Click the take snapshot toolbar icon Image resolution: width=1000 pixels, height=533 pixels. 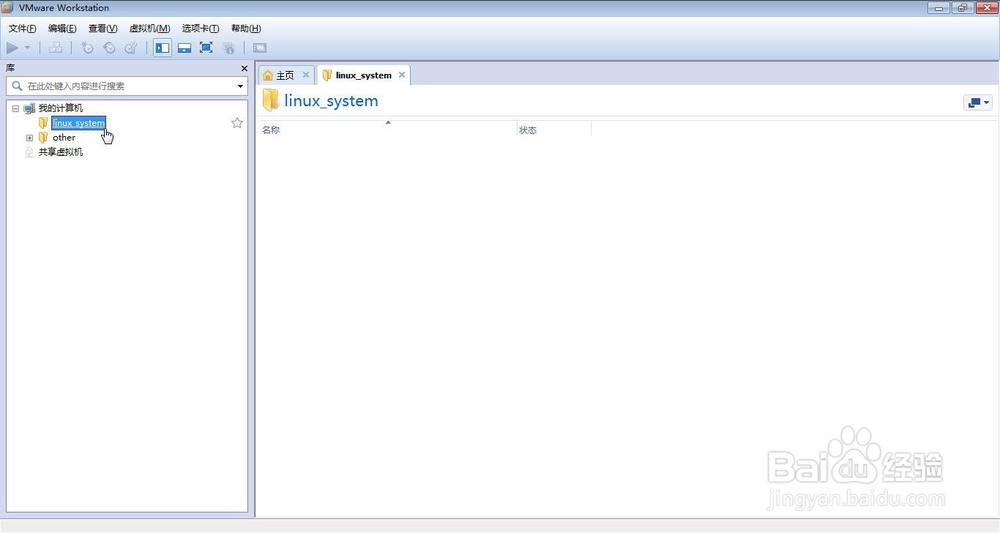(87, 48)
